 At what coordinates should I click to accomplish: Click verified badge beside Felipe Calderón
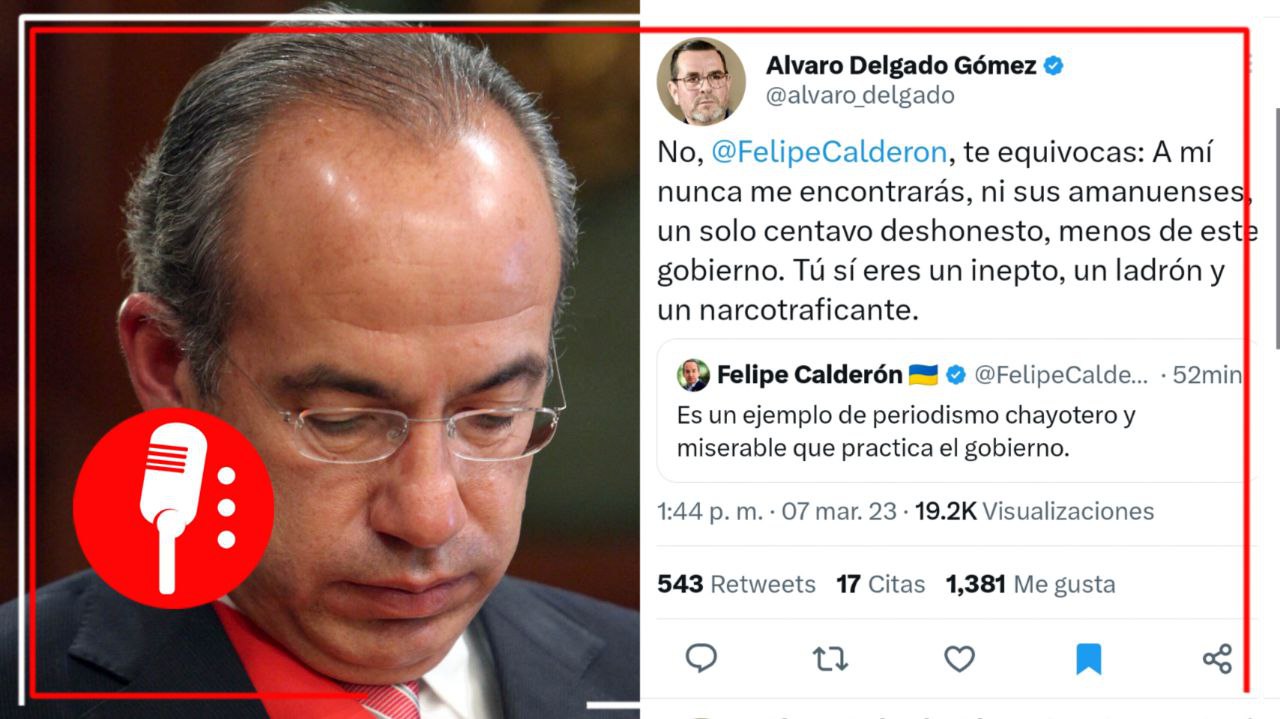(956, 375)
